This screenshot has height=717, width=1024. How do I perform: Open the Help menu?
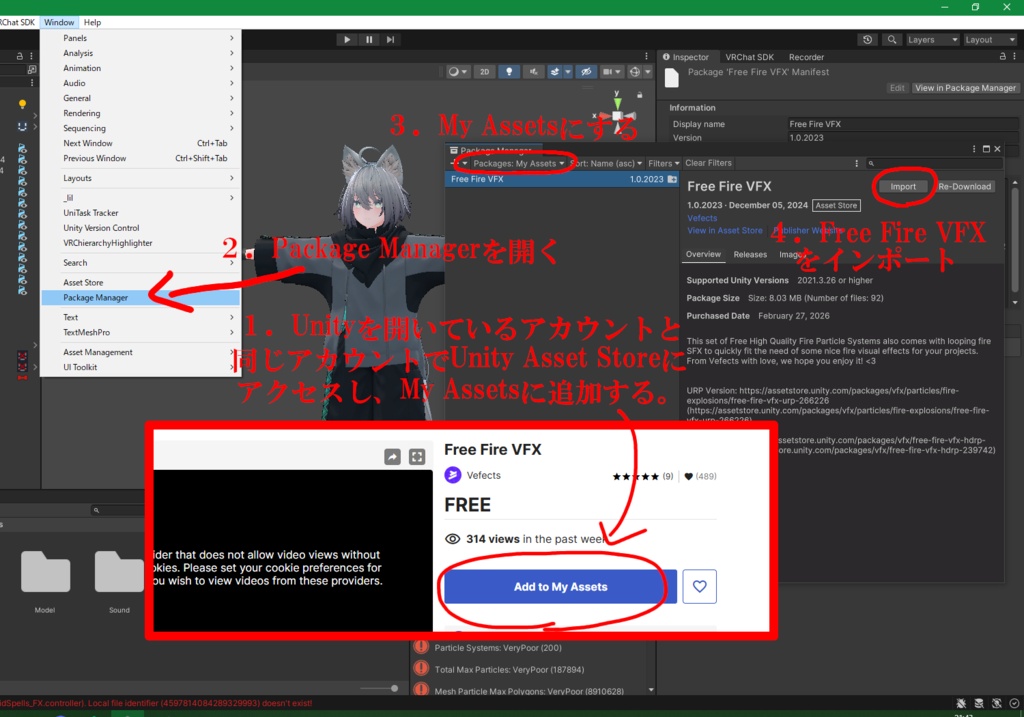point(92,22)
